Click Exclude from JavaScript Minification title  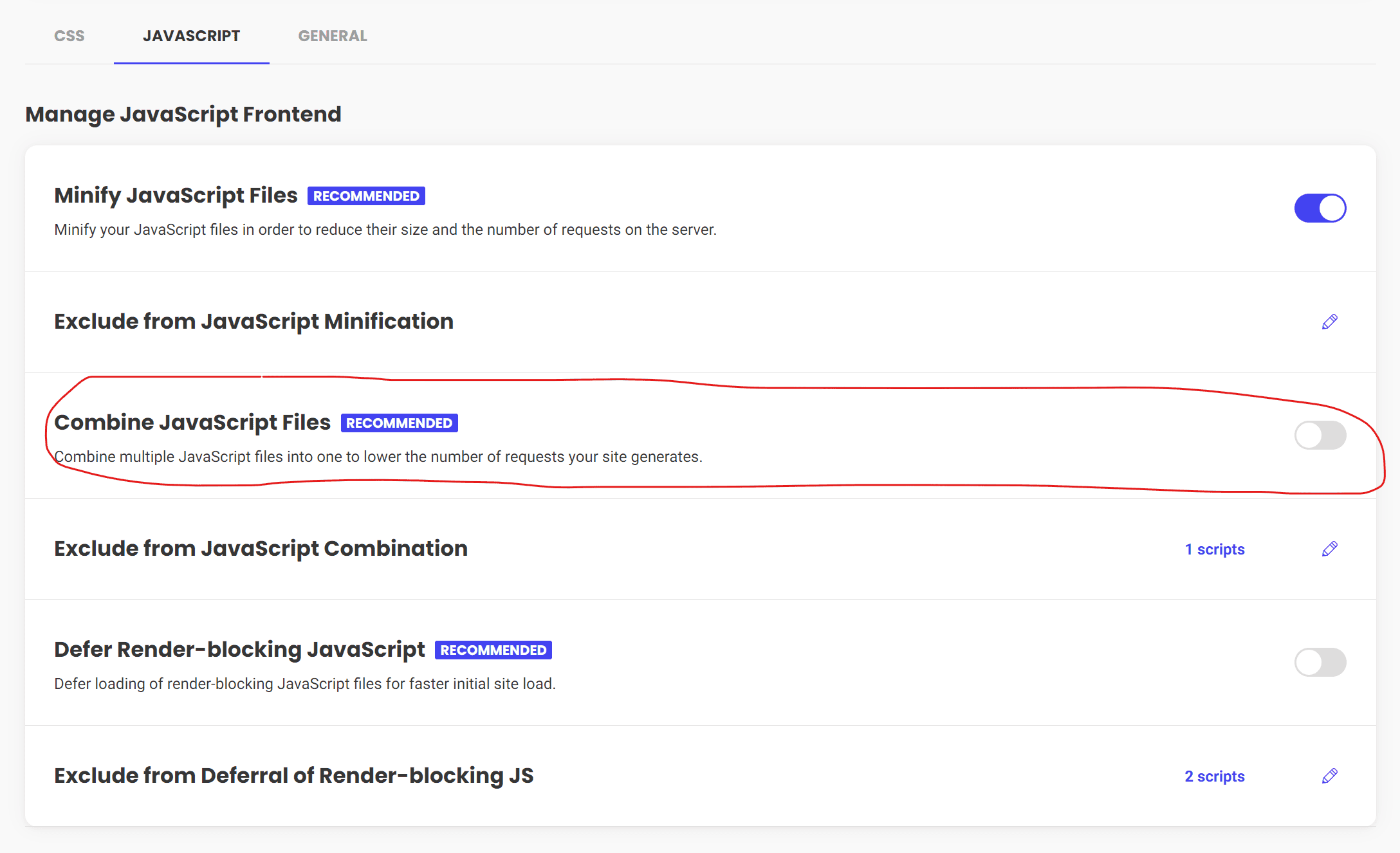[253, 322]
